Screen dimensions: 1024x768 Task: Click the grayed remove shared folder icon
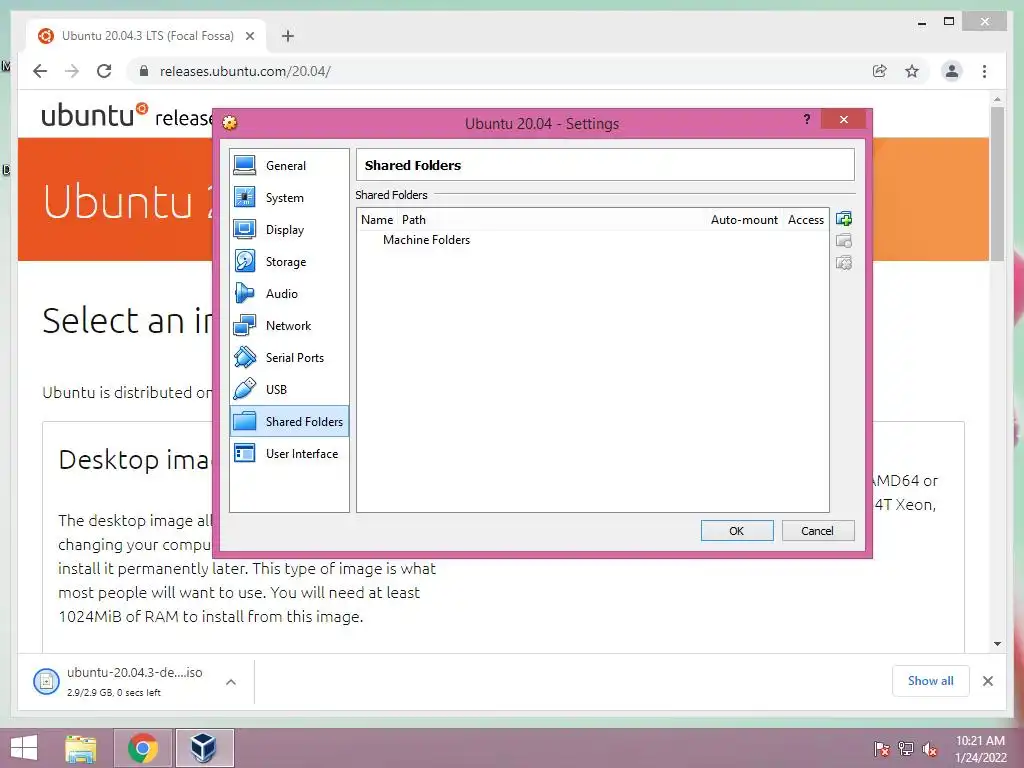(x=844, y=263)
